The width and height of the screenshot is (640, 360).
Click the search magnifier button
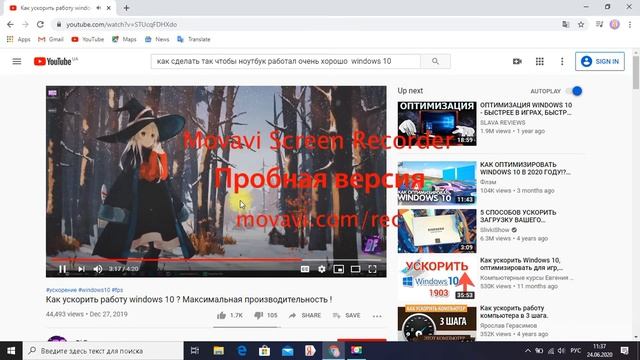pos(436,61)
